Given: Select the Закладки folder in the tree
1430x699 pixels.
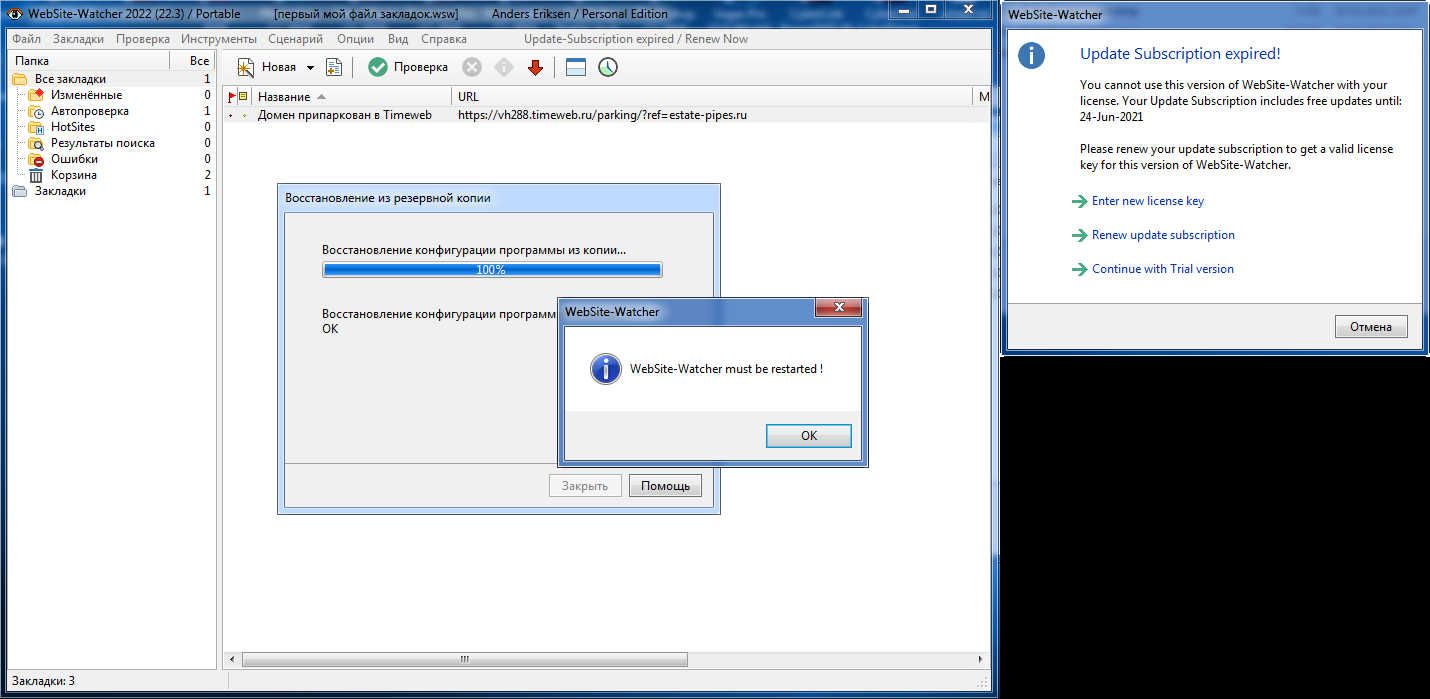Looking at the screenshot, I should pos(60,191).
